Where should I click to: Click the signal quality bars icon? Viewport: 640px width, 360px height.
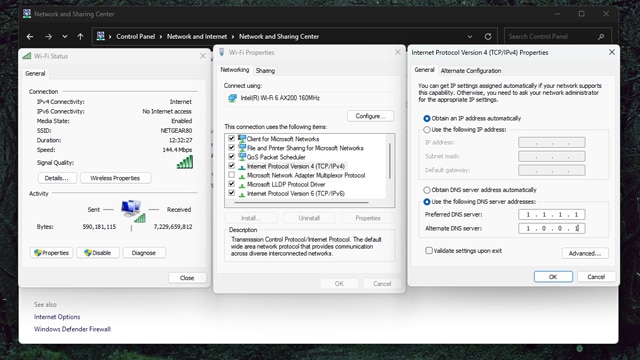point(184,162)
